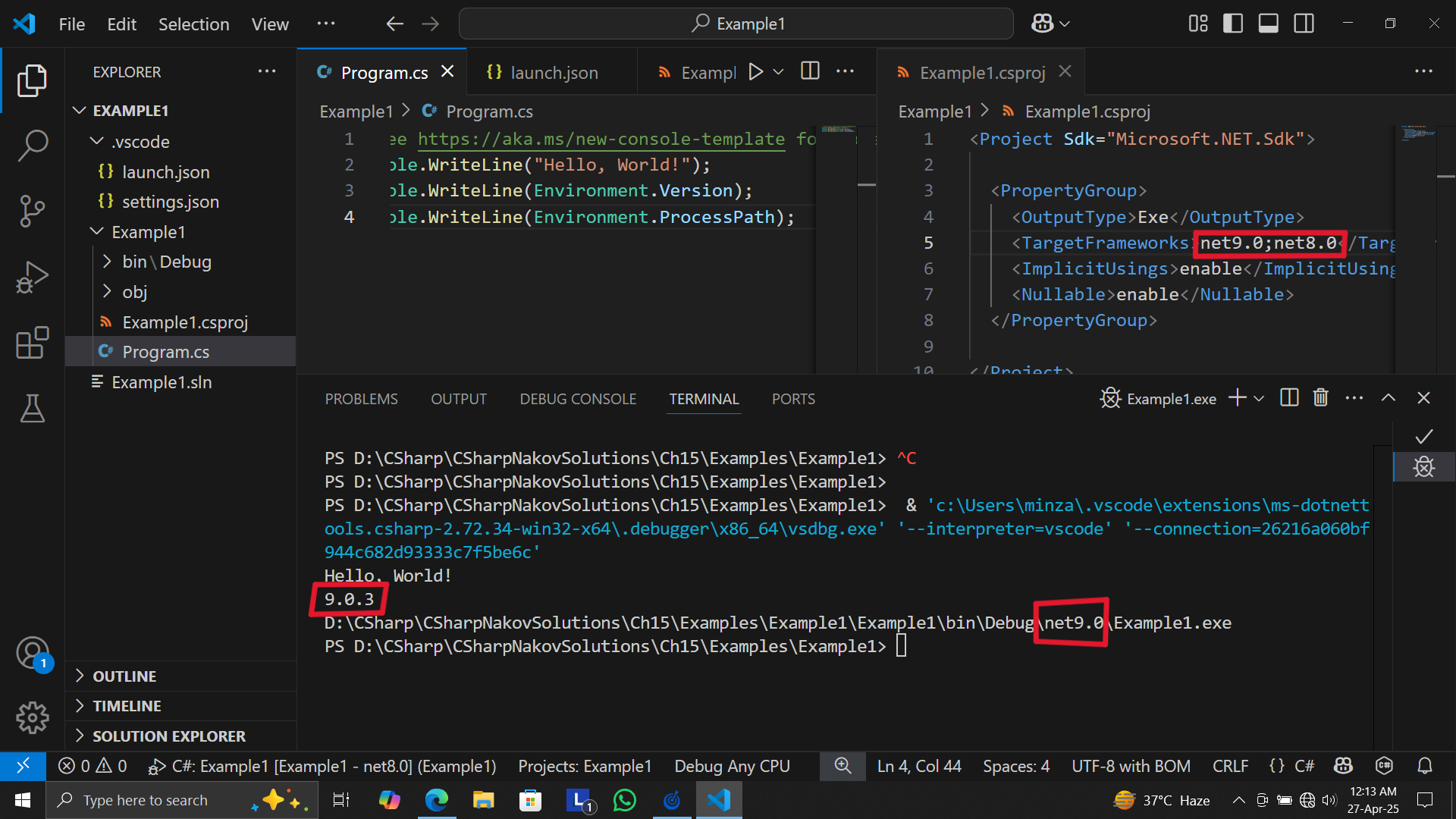1456x819 pixels.
Task: Click the Debug Any CPU status item
Action: (x=732, y=766)
